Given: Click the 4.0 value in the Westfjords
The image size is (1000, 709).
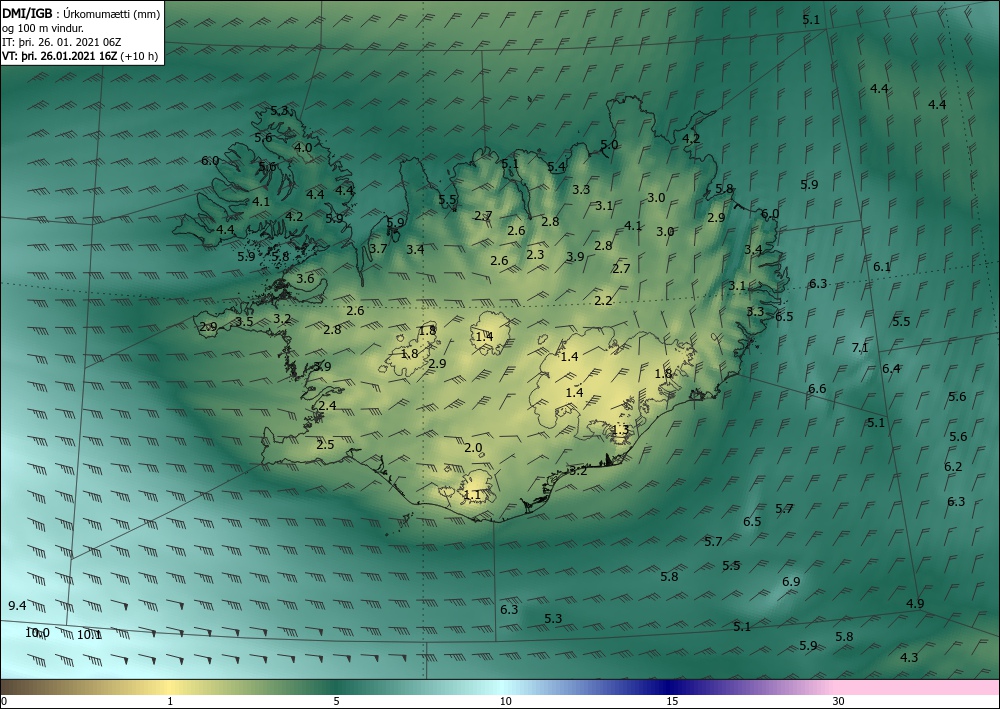Looking at the screenshot, I should [x=303, y=148].
